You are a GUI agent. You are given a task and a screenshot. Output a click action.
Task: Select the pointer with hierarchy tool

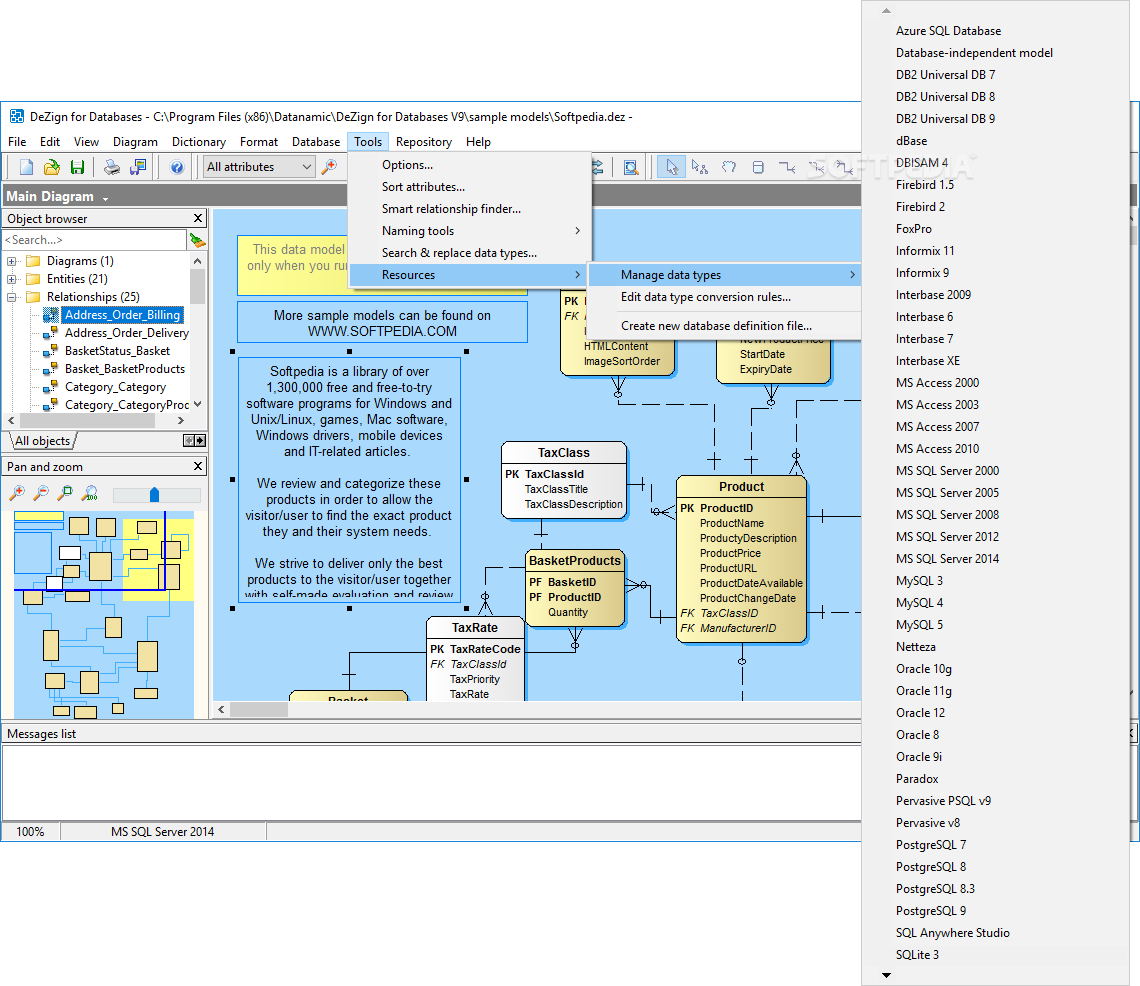coord(699,167)
